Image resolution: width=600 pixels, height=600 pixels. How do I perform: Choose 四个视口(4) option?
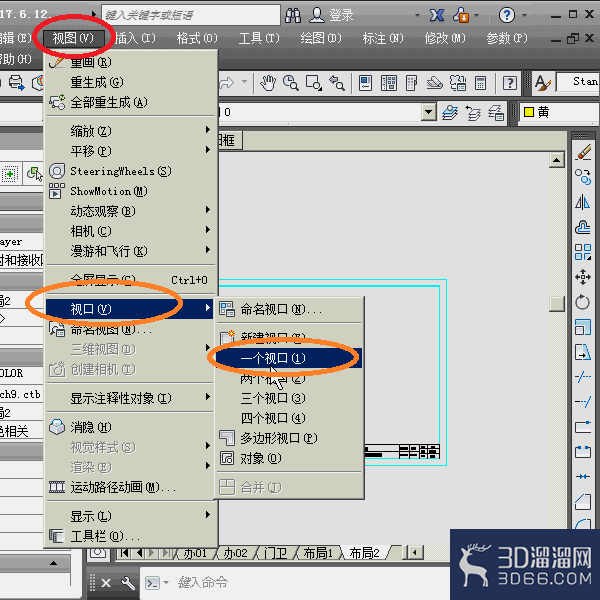[x=289, y=418]
